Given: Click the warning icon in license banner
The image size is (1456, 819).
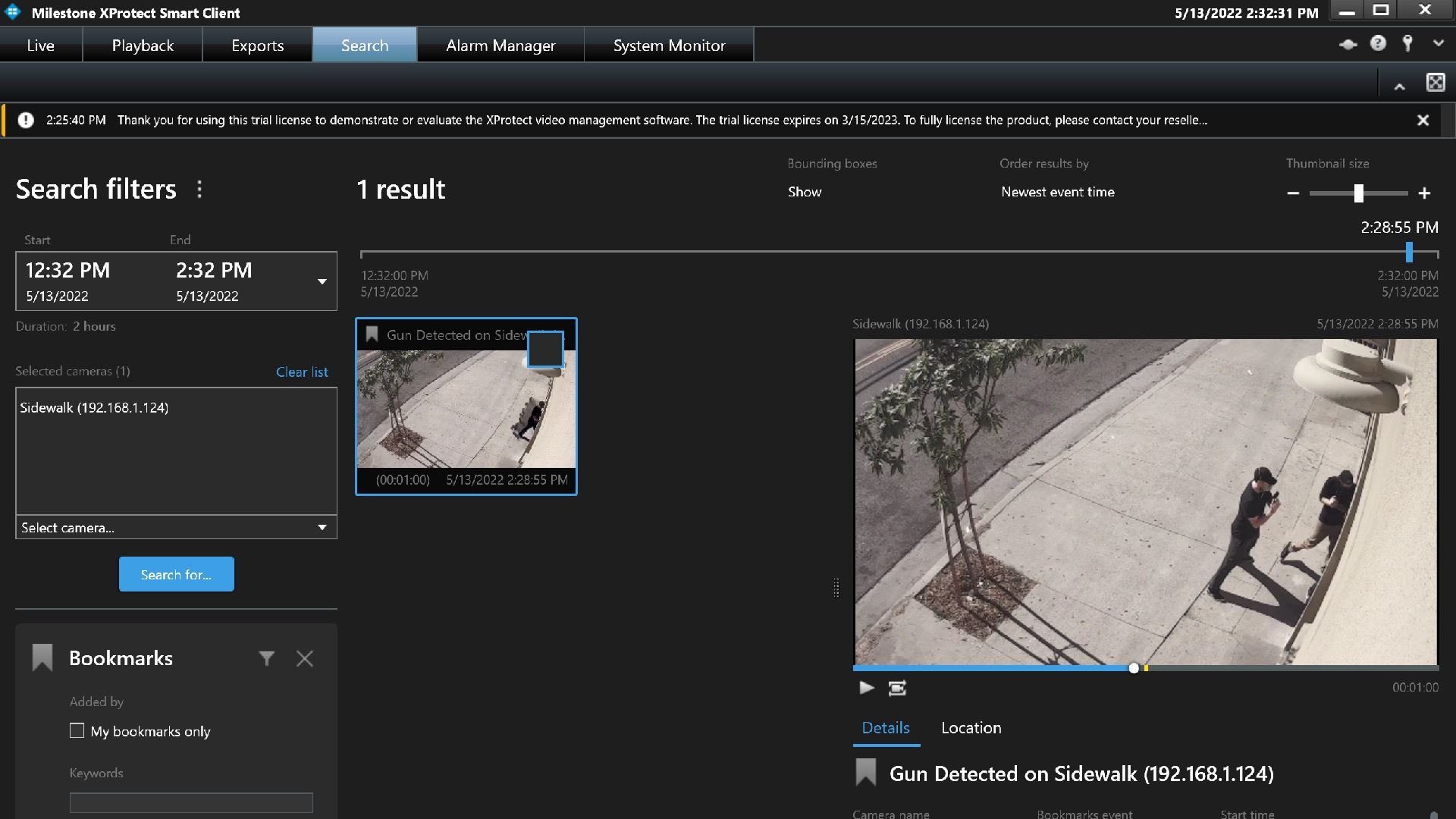Looking at the screenshot, I should point(26,120).
